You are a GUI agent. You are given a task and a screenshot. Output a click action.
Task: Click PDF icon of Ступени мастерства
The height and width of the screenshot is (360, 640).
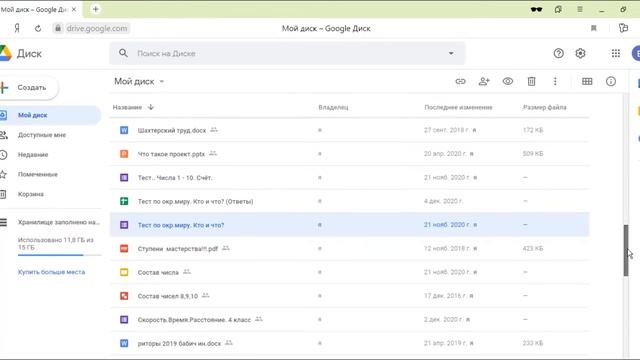point(124,249)
